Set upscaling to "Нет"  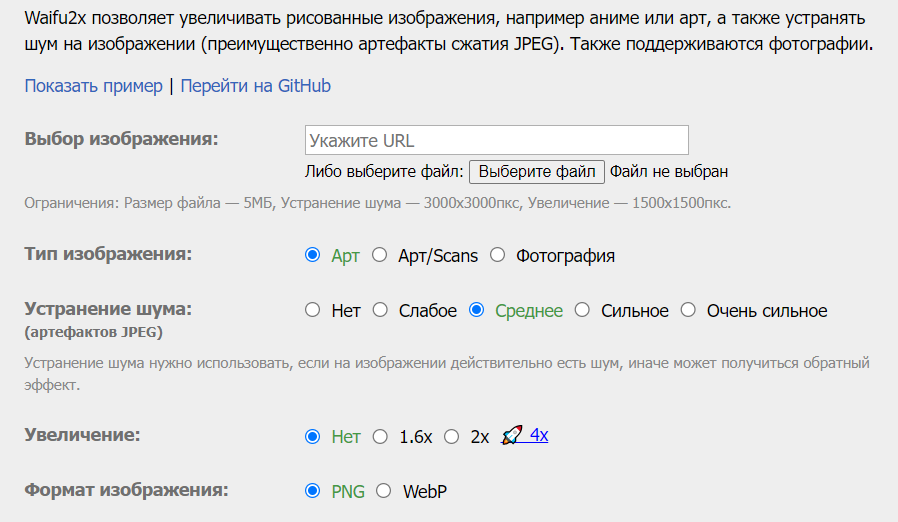point(312,437)
